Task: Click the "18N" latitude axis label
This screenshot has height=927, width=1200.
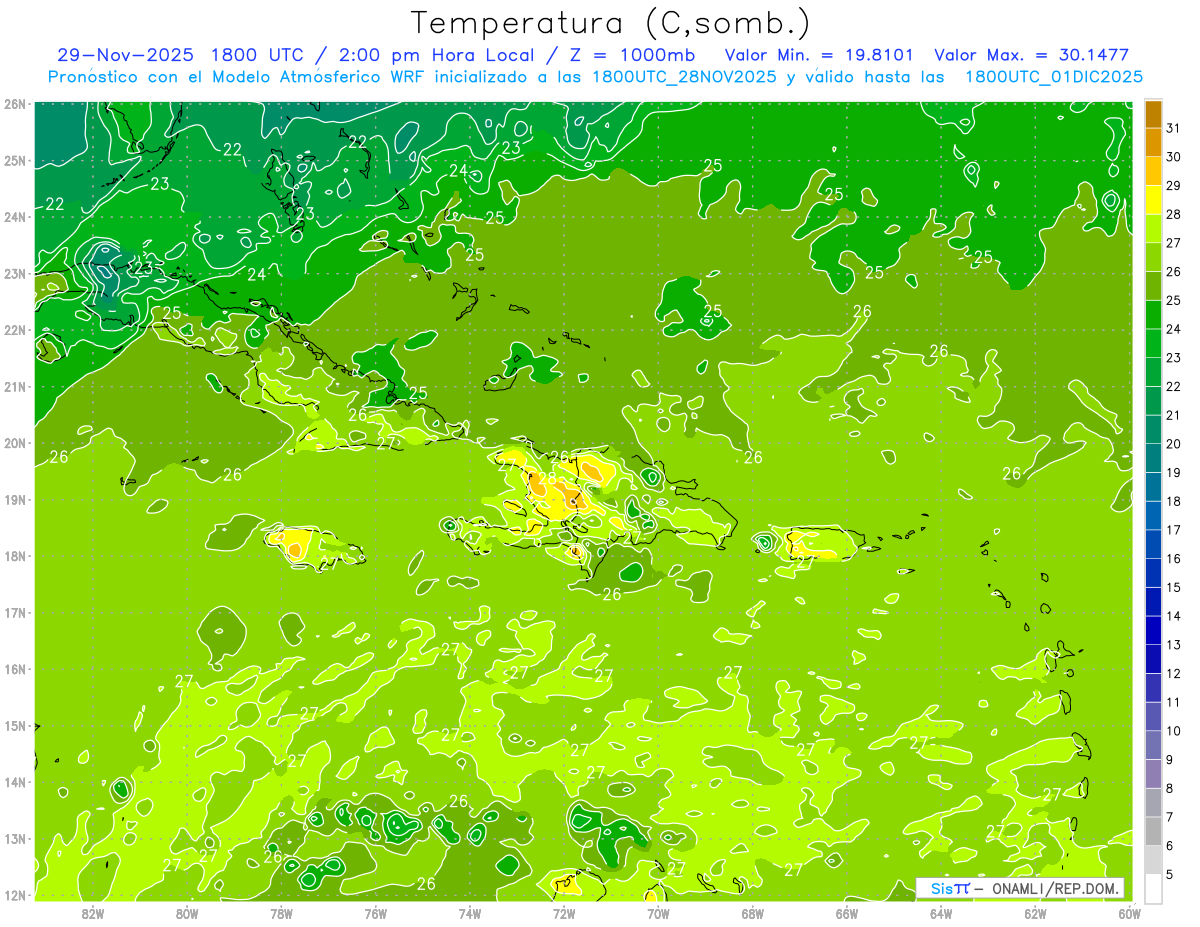Action: click(x=15, y=556)
